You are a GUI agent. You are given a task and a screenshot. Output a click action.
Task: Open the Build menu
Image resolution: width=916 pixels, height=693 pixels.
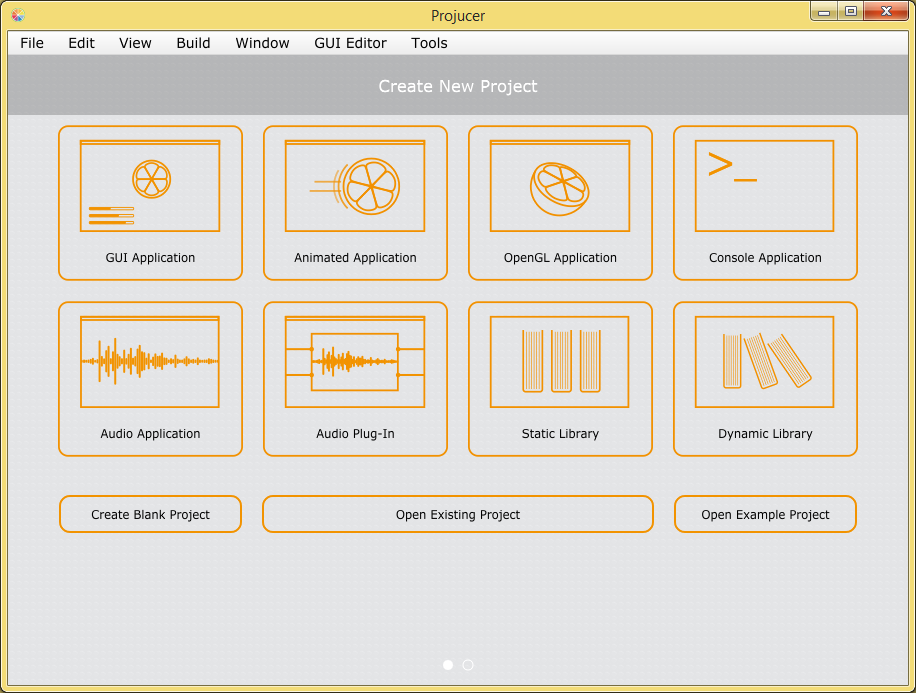[x=193, y=43]
